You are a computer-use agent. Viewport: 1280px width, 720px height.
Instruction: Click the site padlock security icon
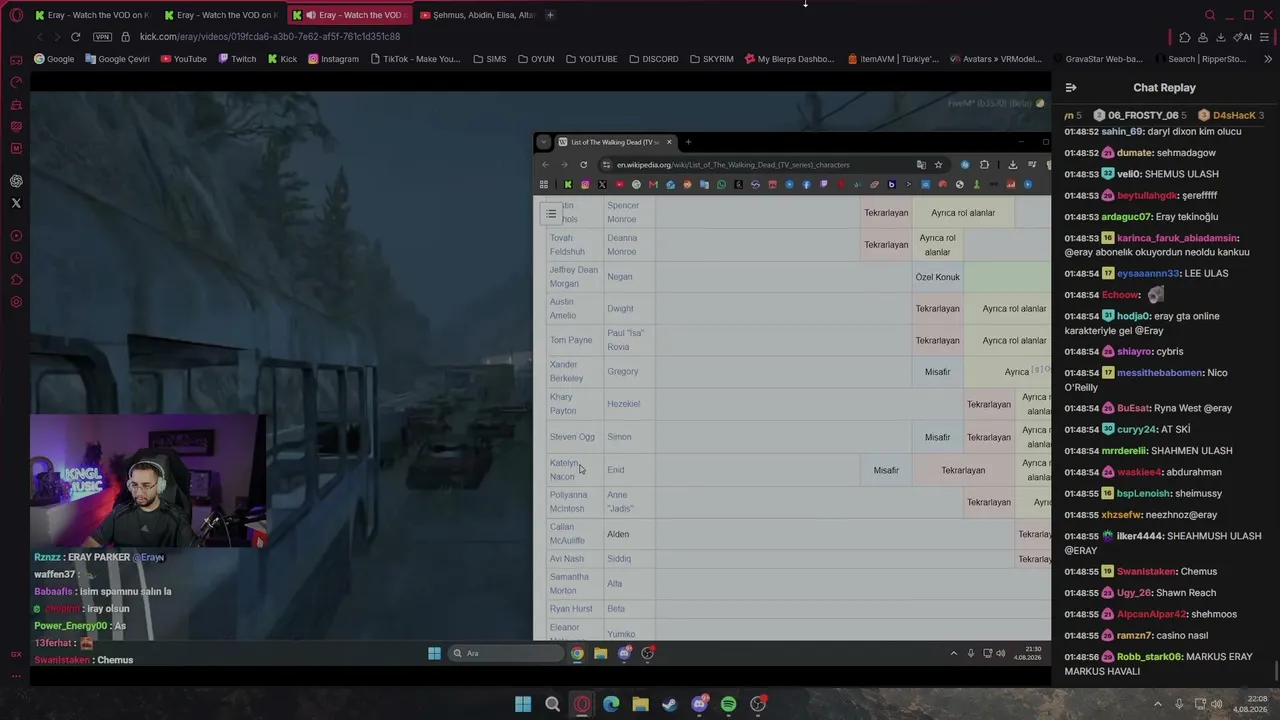pos(126,37)
